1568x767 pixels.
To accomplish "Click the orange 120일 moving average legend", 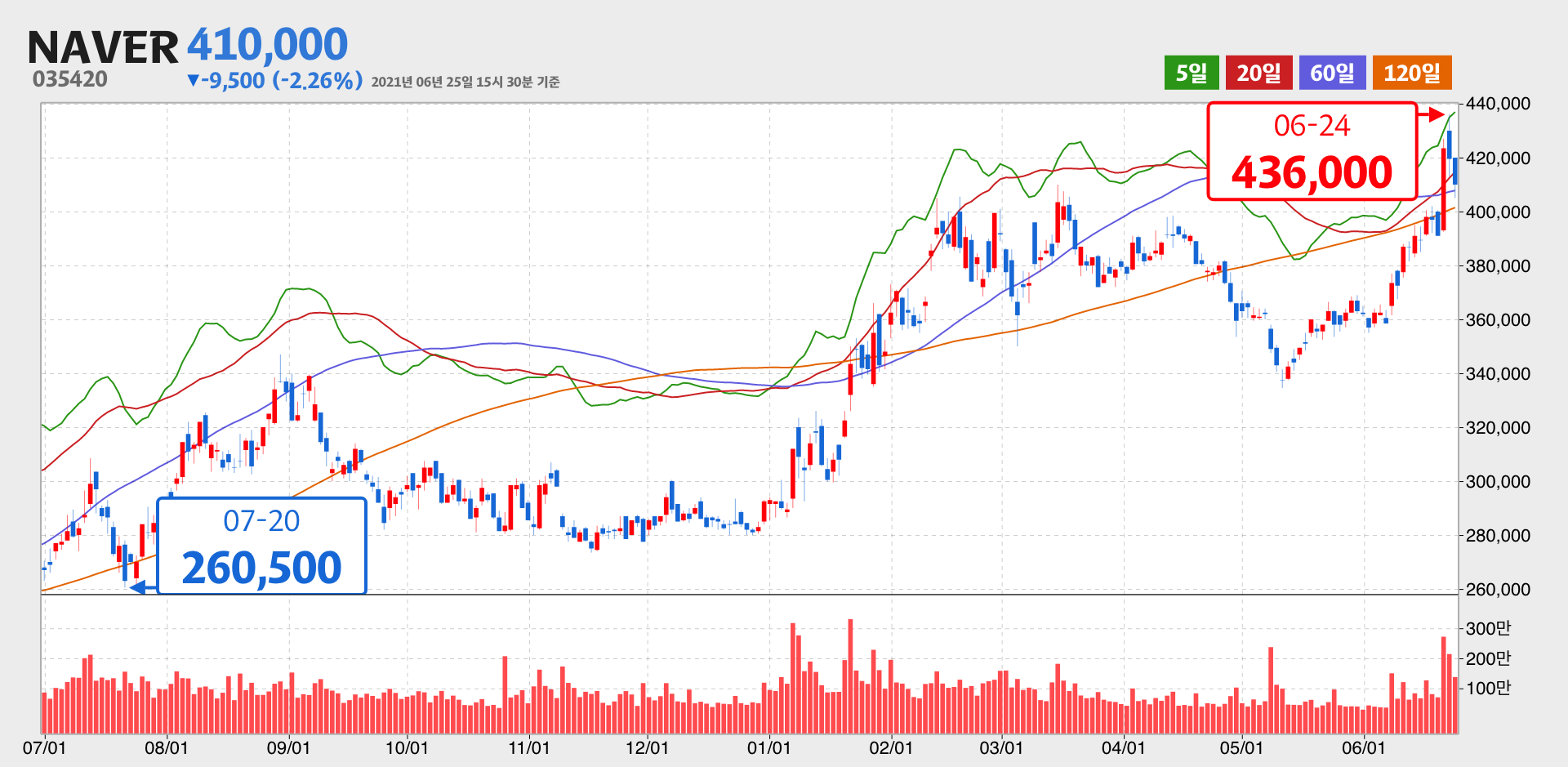I will (x=1412, y=73).
